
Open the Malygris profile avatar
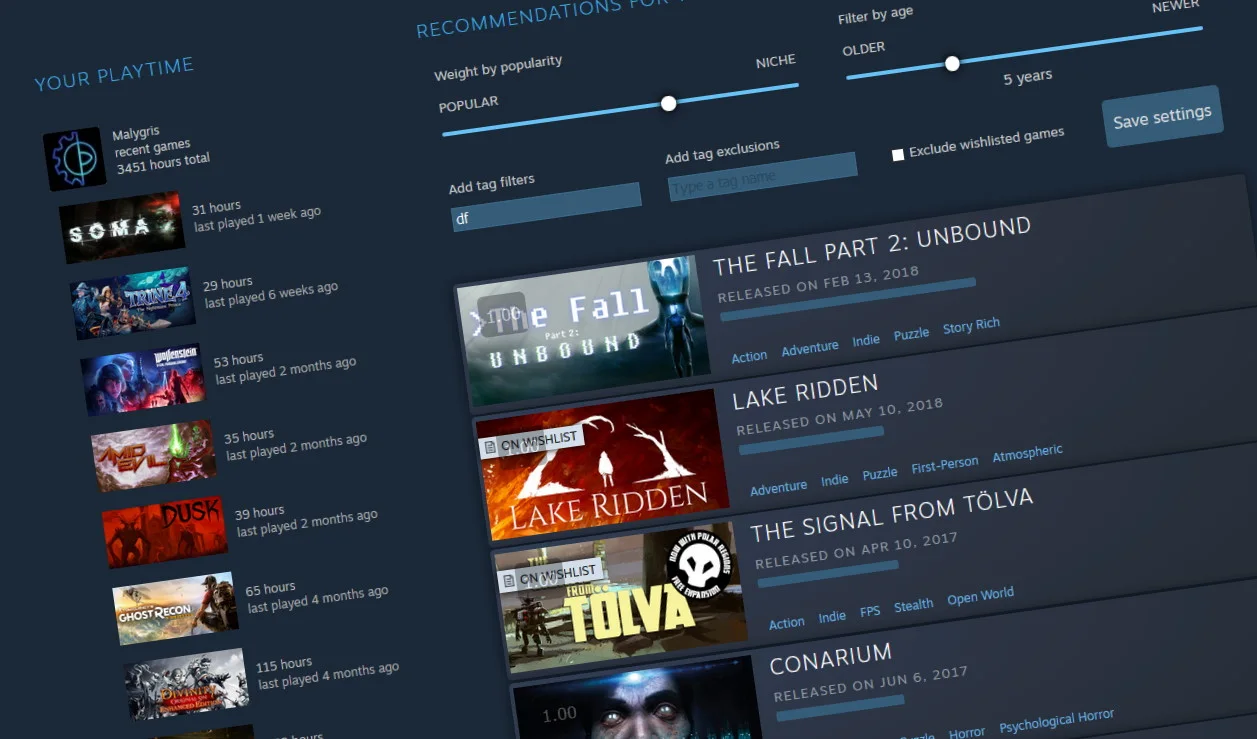(75, 158)
